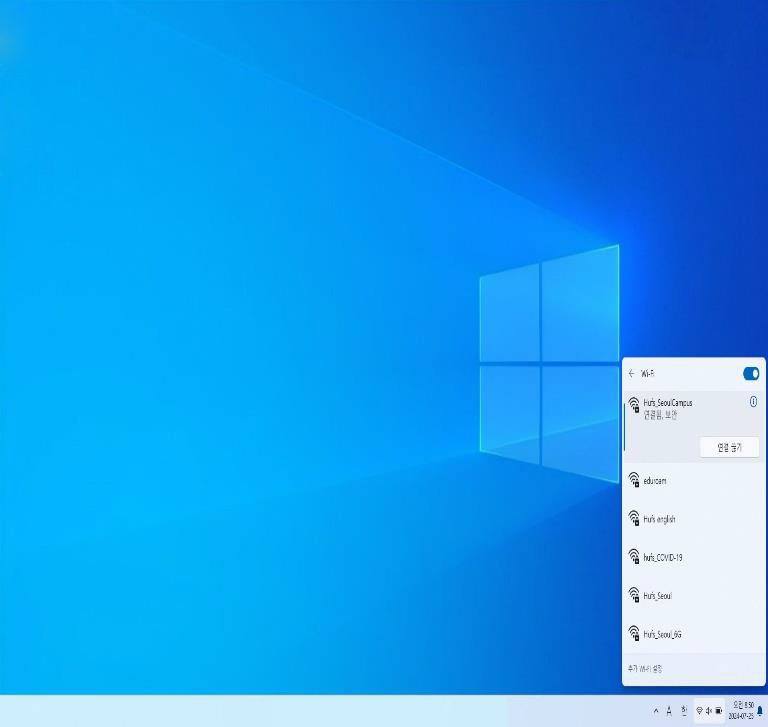
Task: Click the Hufs_Seoul network signal icon
Action: pyautogui.click(x=634, y=595)
